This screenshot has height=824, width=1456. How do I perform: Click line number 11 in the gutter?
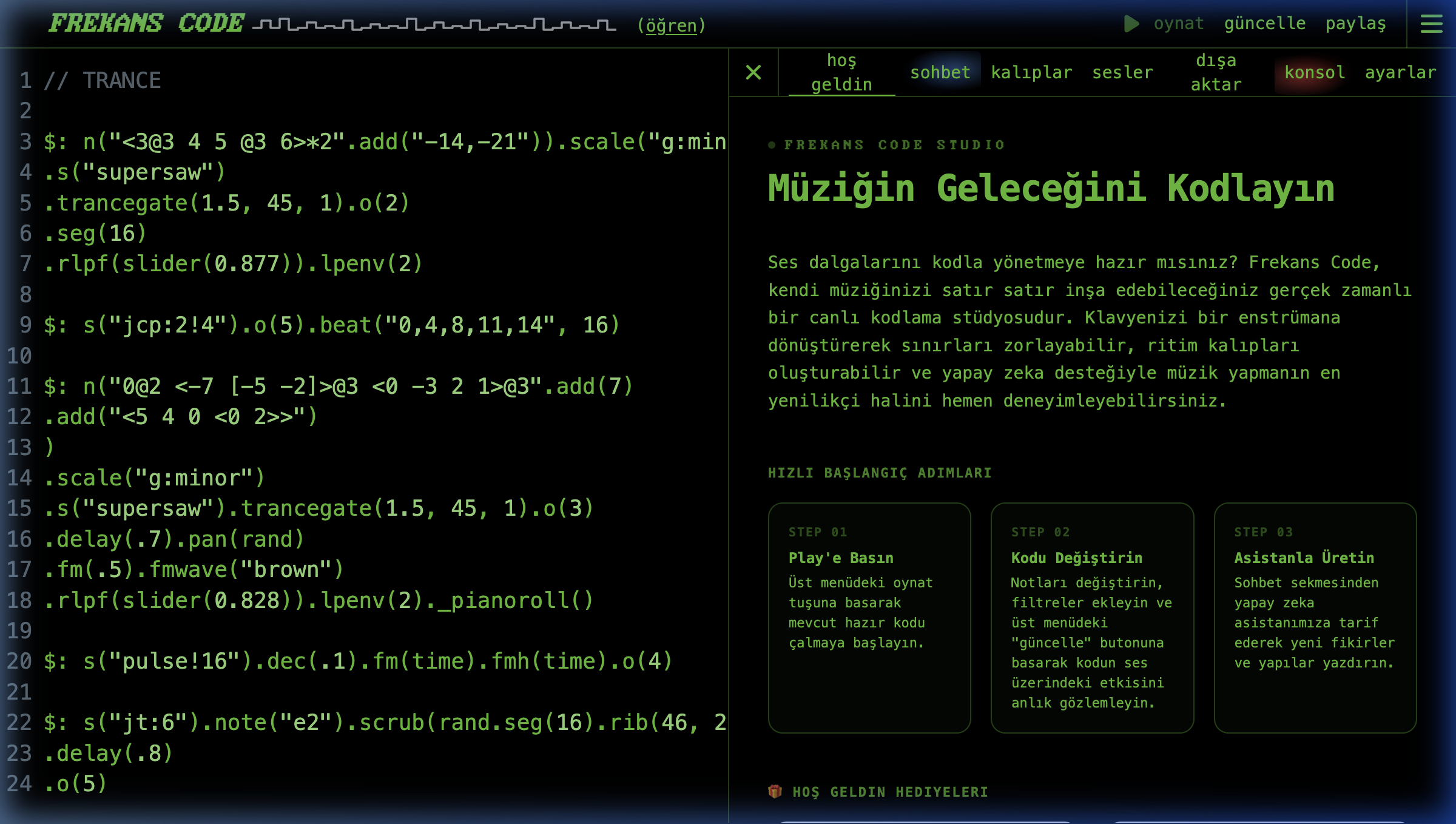(19, 387)
